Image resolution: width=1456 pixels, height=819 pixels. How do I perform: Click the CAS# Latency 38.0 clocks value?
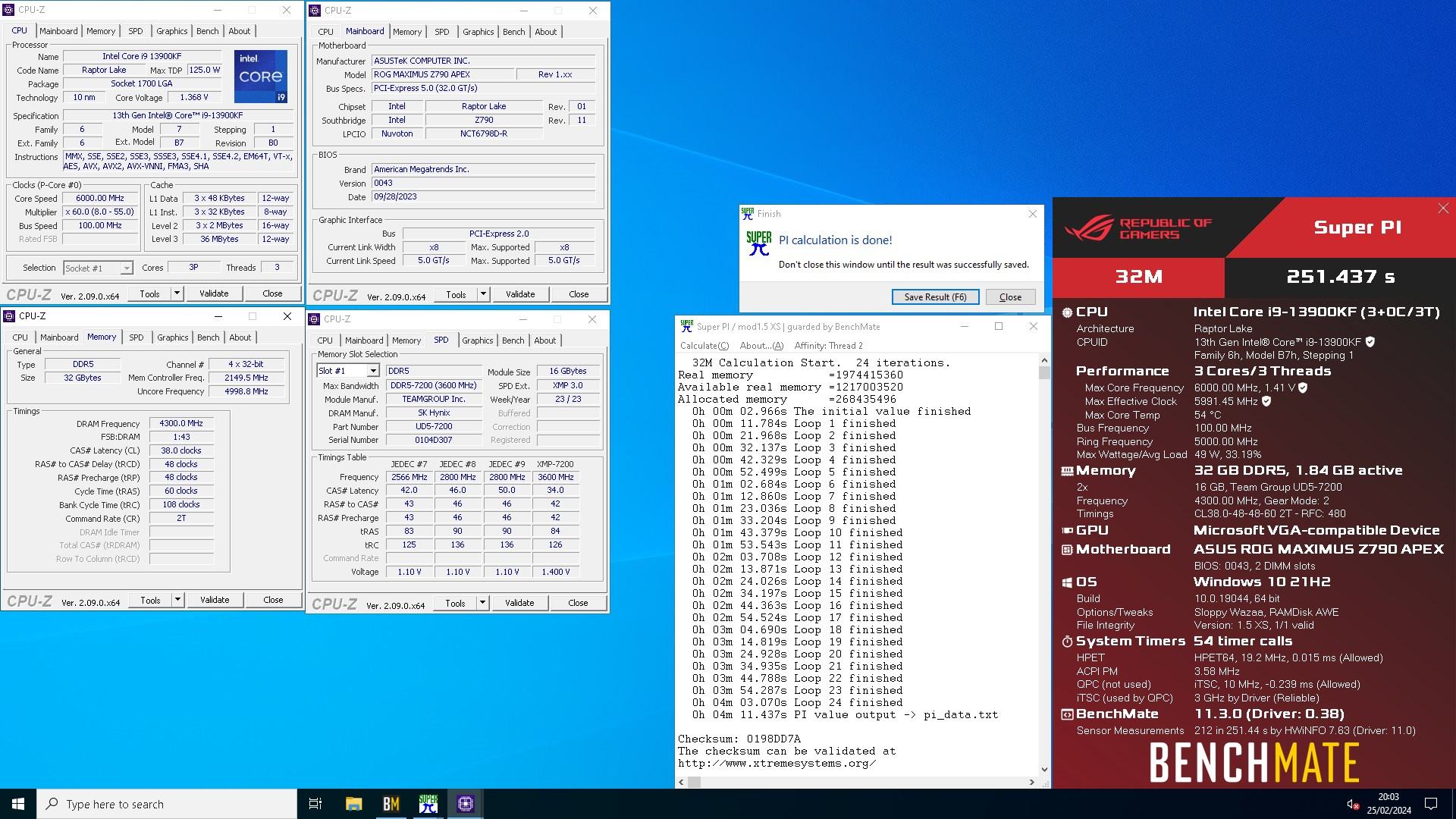pyautogui.click(x=181, y=450)
